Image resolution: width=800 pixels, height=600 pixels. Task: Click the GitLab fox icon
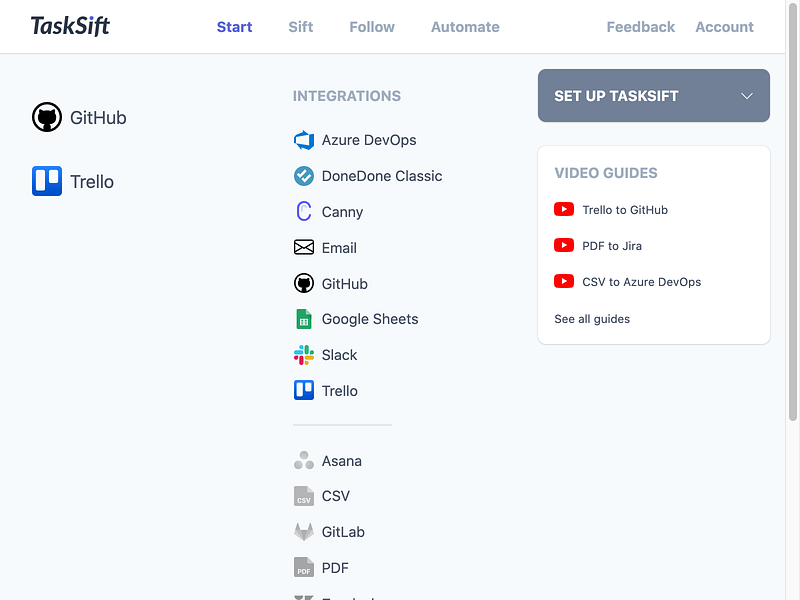304,532
